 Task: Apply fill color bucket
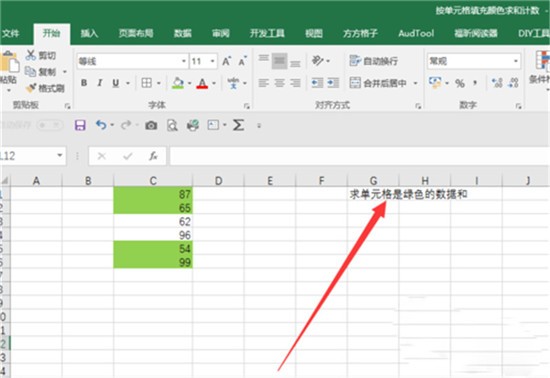click(178, 83)
